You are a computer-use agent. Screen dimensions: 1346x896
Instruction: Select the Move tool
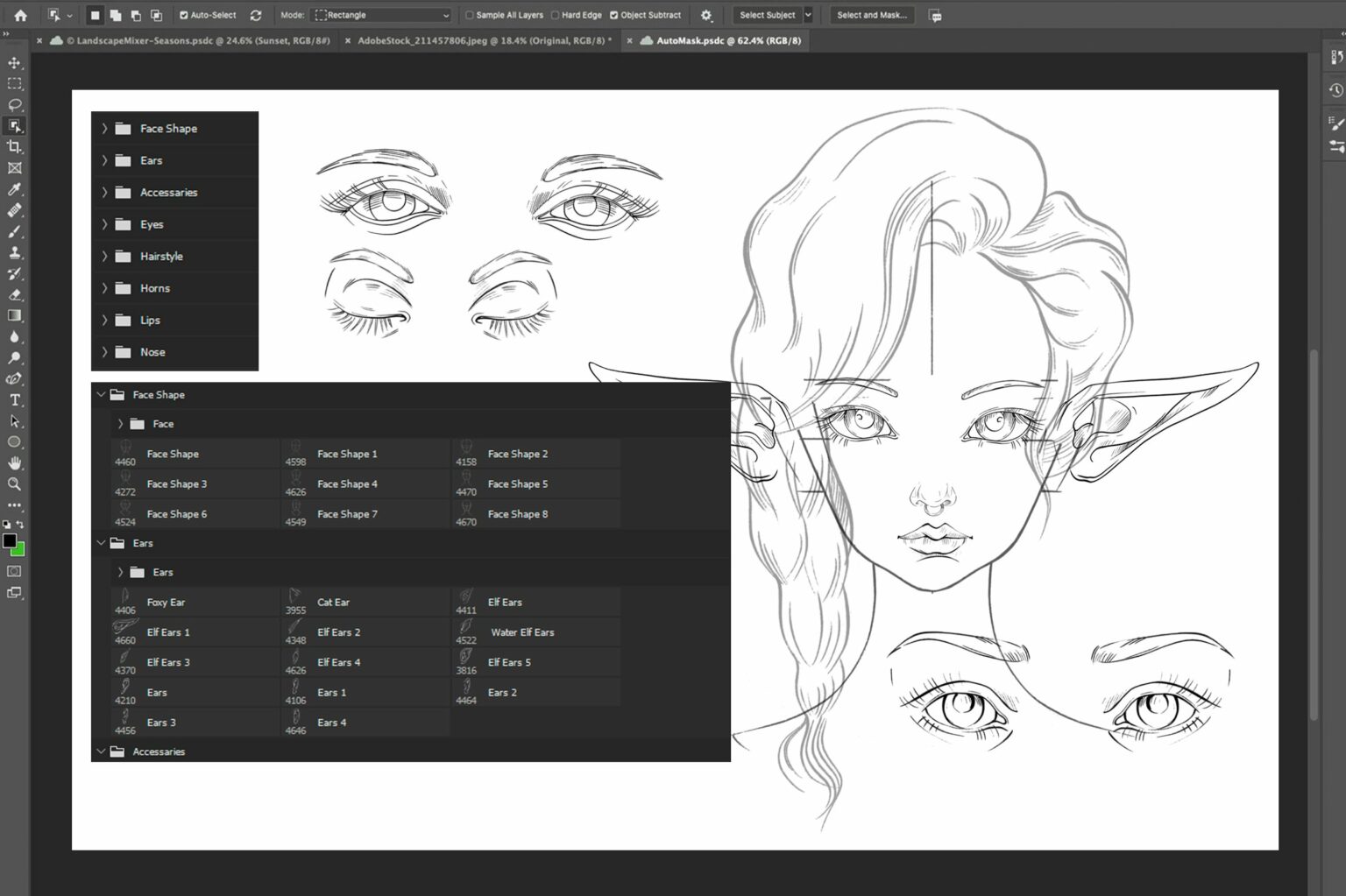14,62
